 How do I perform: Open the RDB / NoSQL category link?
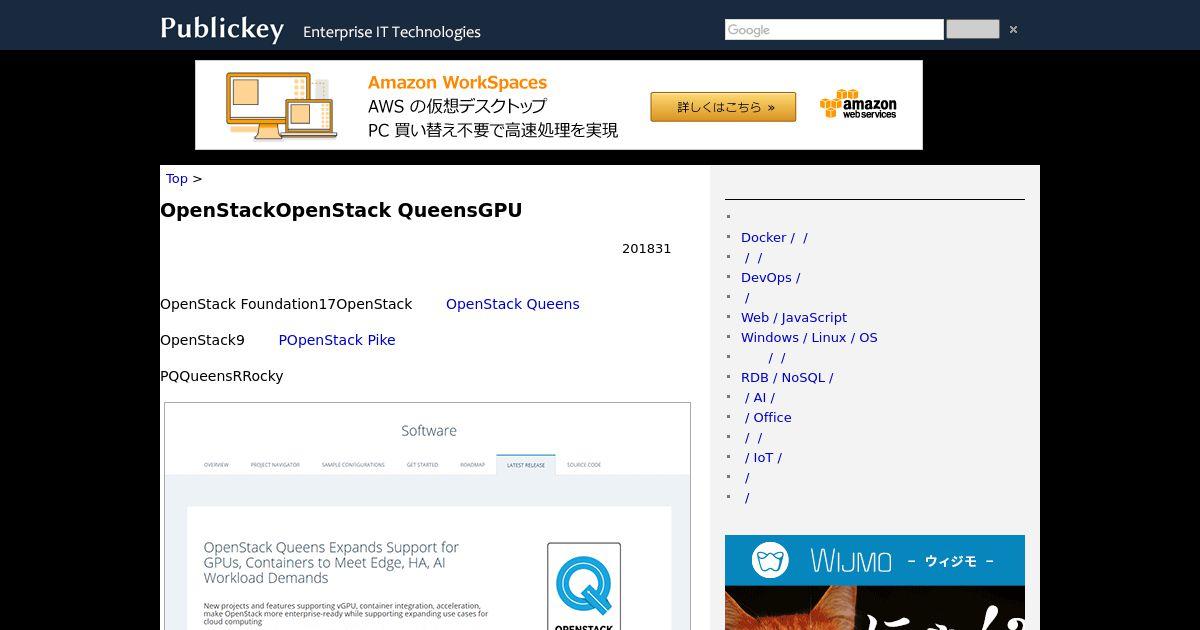[x=787, y=378]
